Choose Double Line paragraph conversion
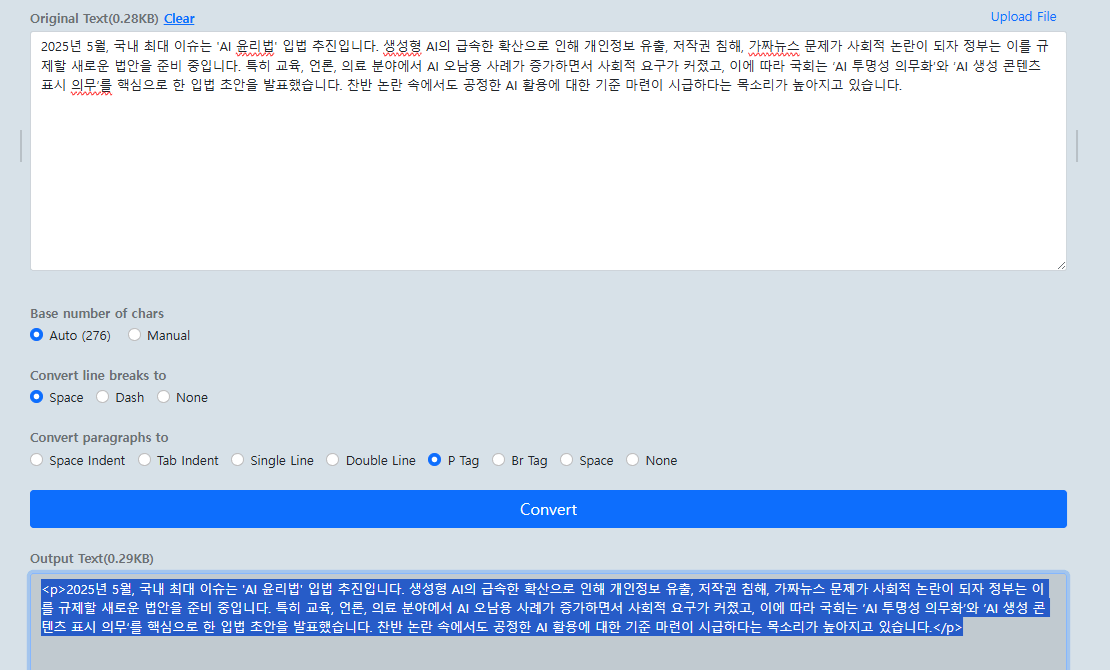 pyautogui.click(x=332, y=460)
